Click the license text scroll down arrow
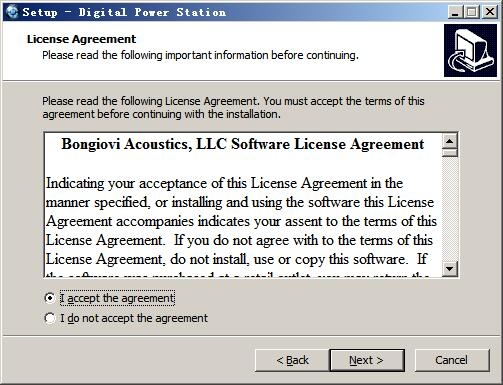 click(450, 268)
